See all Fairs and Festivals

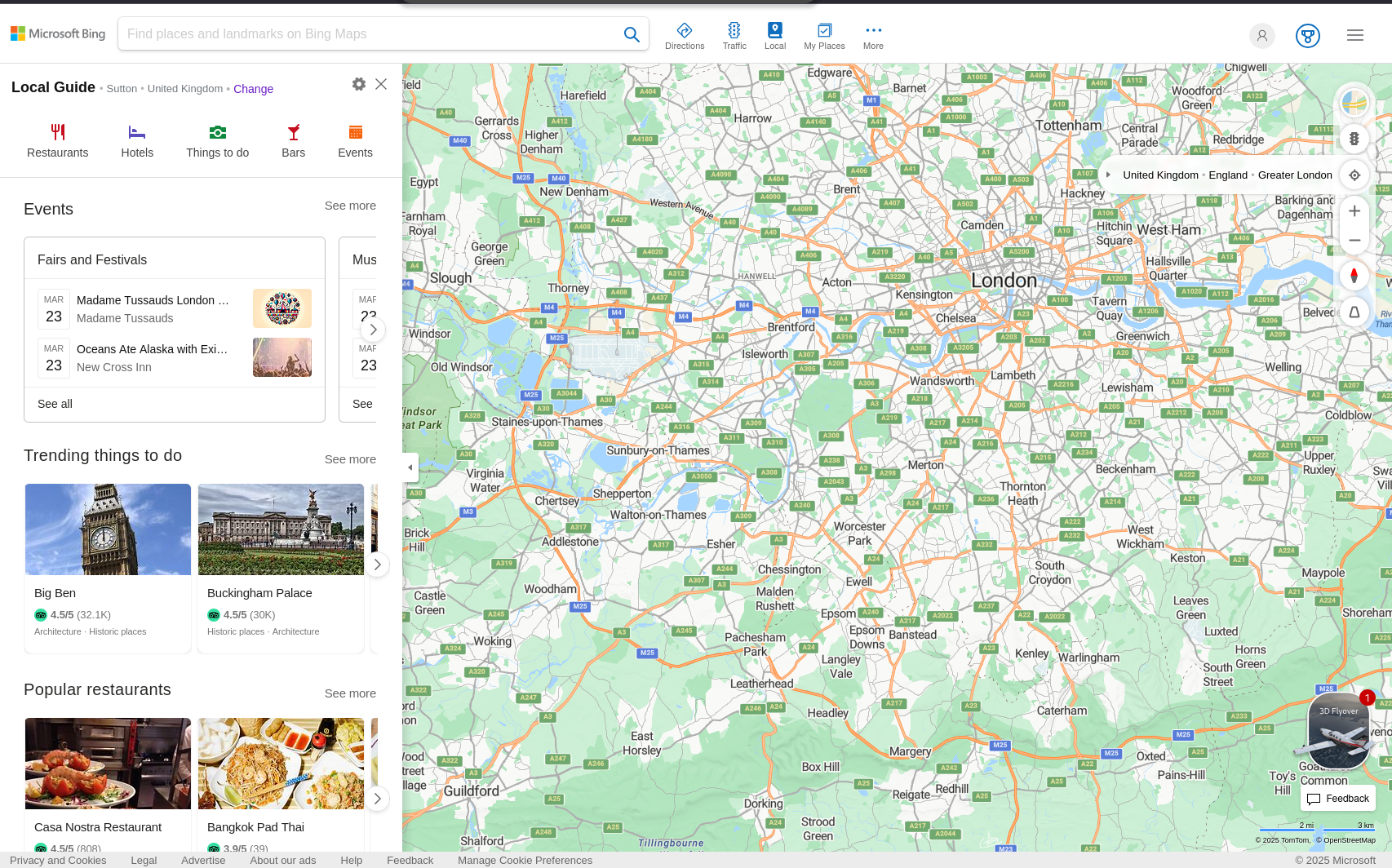tap(55, 404)
